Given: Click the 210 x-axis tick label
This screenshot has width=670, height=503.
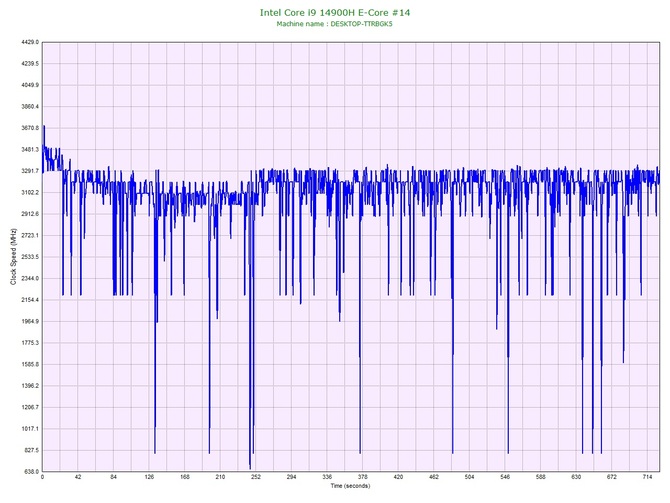Looking at the screenshot, I should point(220,477).
